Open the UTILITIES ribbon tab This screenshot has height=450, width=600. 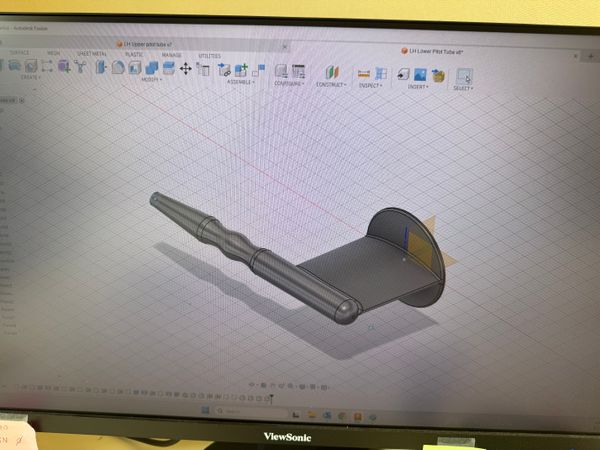pyautogui.click(x=209, y=56)
